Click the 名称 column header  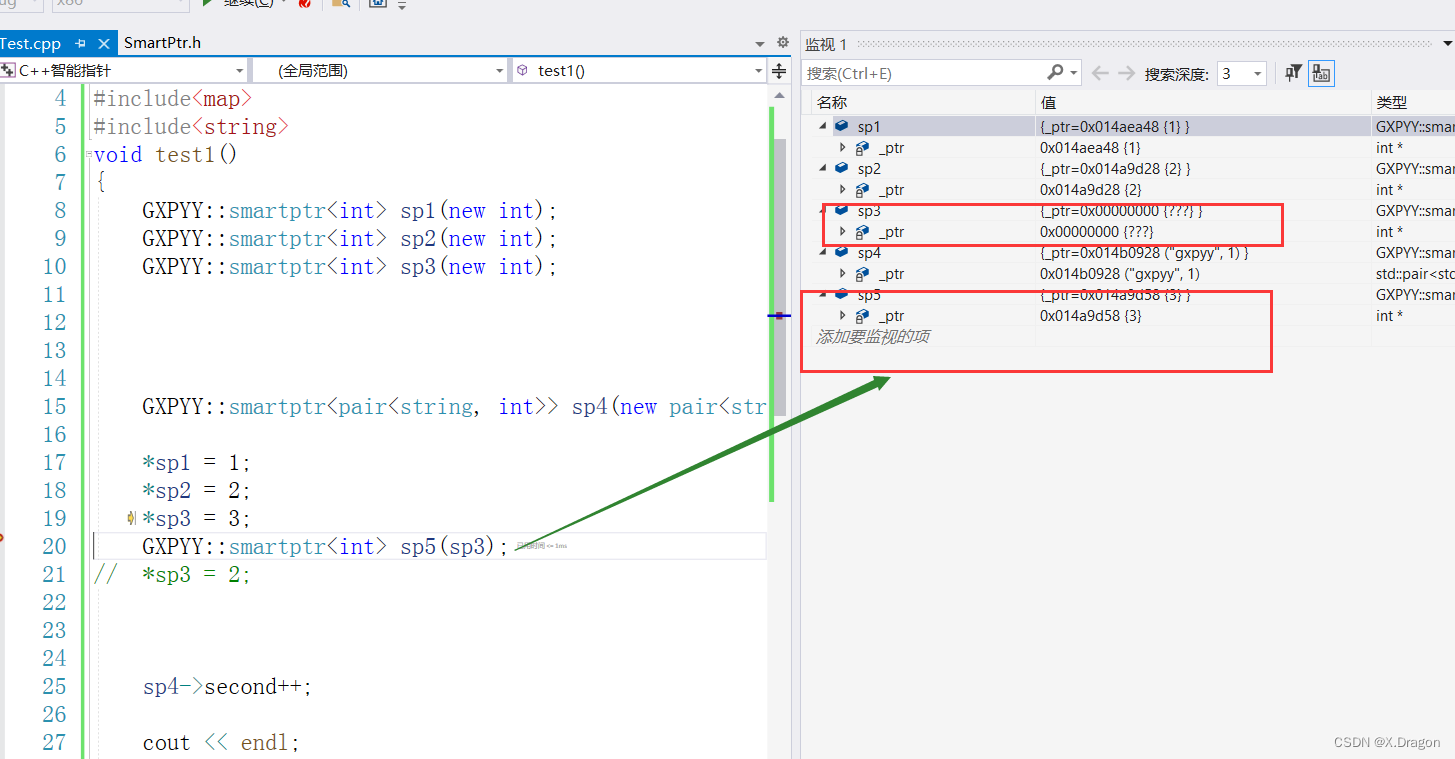(x=832, y=102)
